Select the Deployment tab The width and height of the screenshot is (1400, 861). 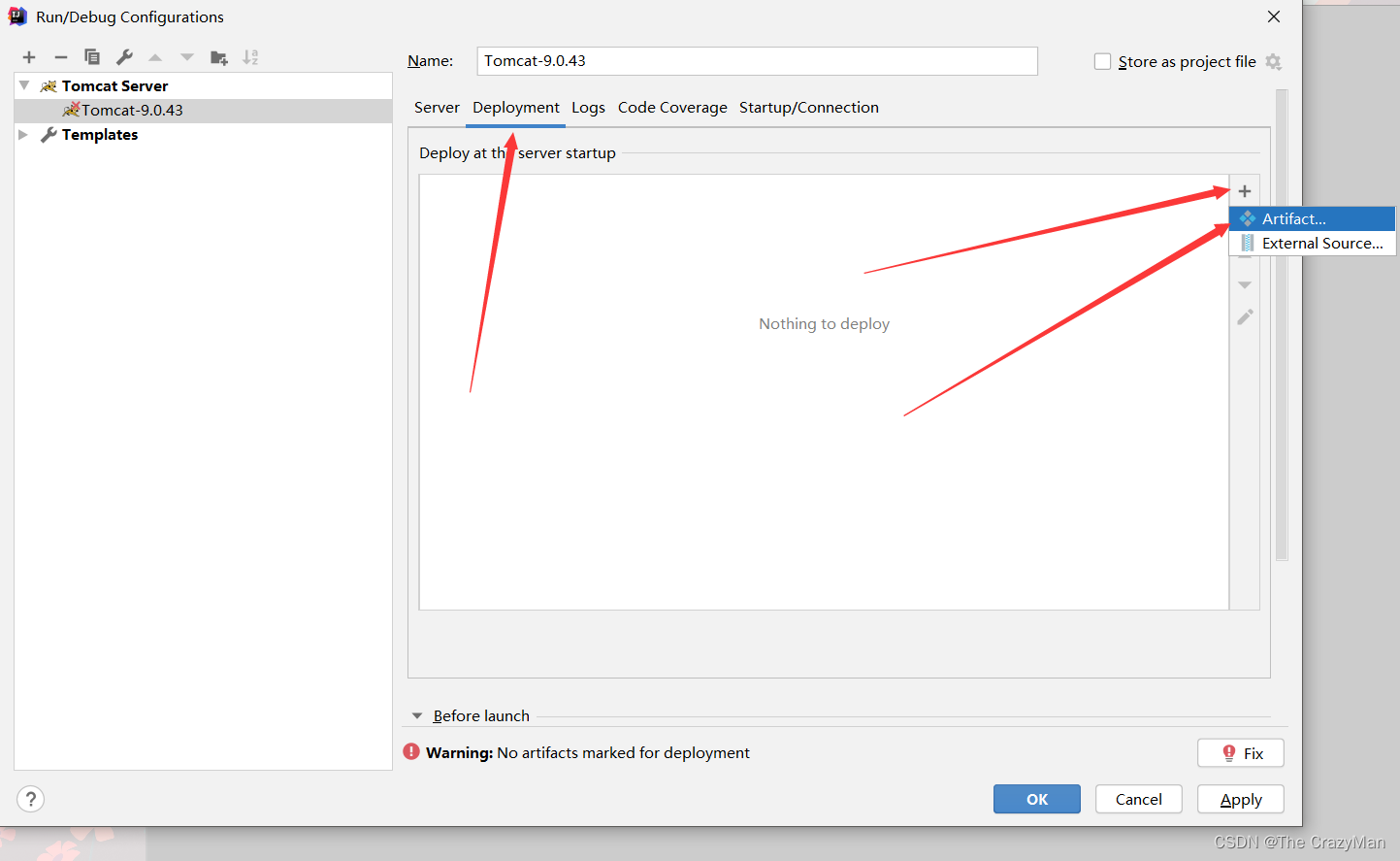click(516, 108)
